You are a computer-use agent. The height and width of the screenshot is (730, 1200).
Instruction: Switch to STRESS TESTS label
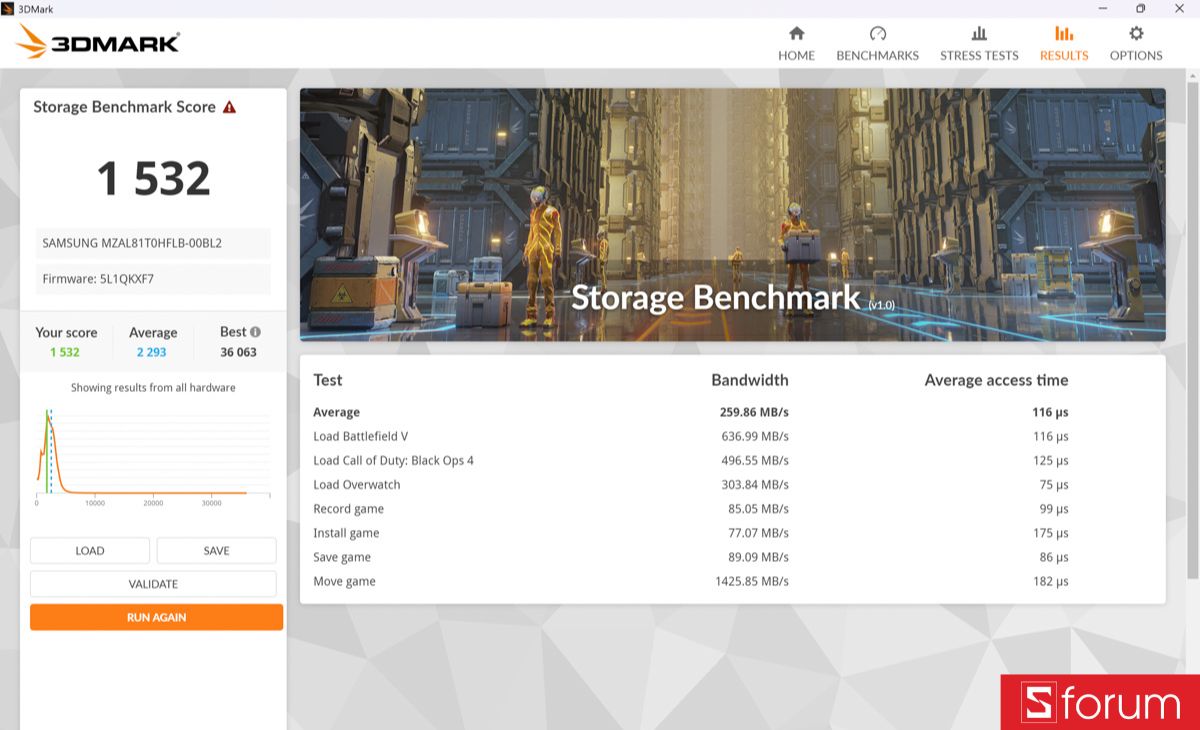coord(979,56)
